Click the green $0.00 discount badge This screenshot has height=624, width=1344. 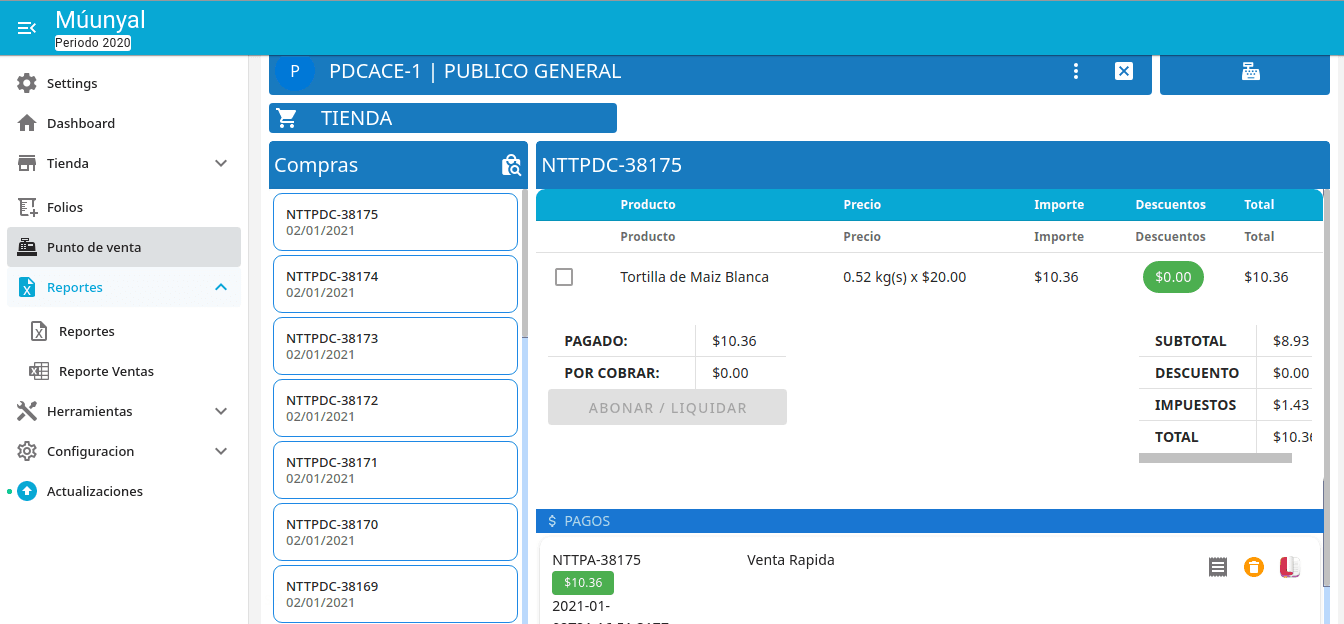click(x=1173, y=277)
